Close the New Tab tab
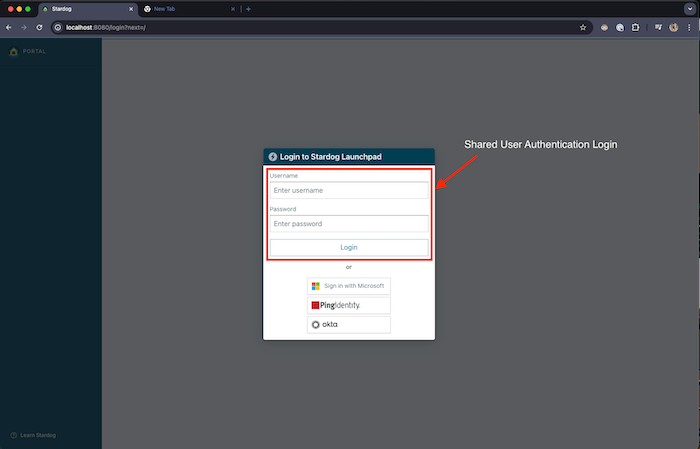The width and height of the screenshot is (700, 449). point(233,9)
